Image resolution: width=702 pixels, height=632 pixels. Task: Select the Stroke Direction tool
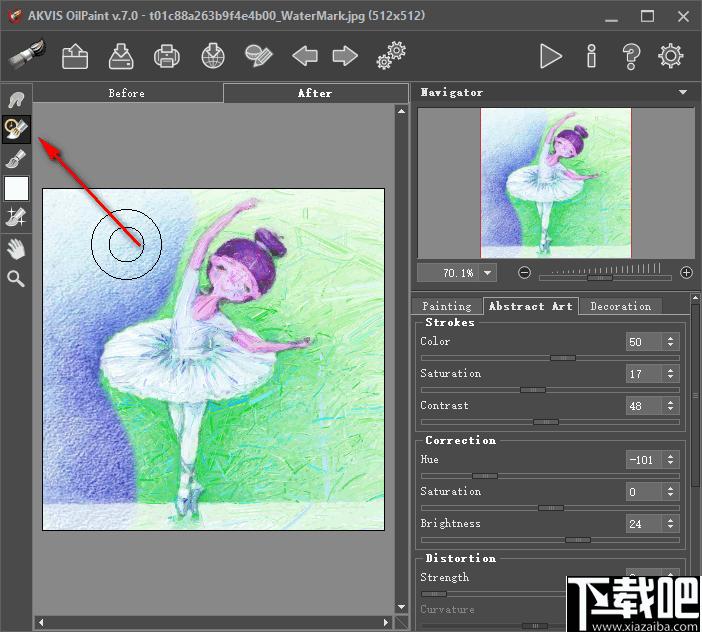17,99
